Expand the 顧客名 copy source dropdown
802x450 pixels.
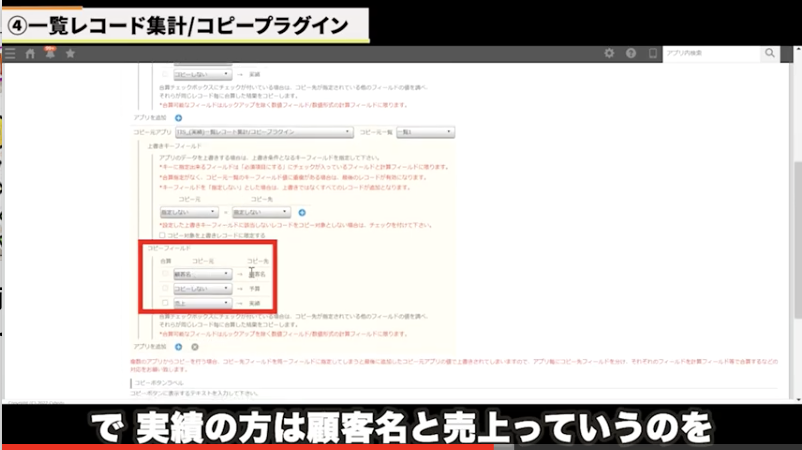coord(203,273)
